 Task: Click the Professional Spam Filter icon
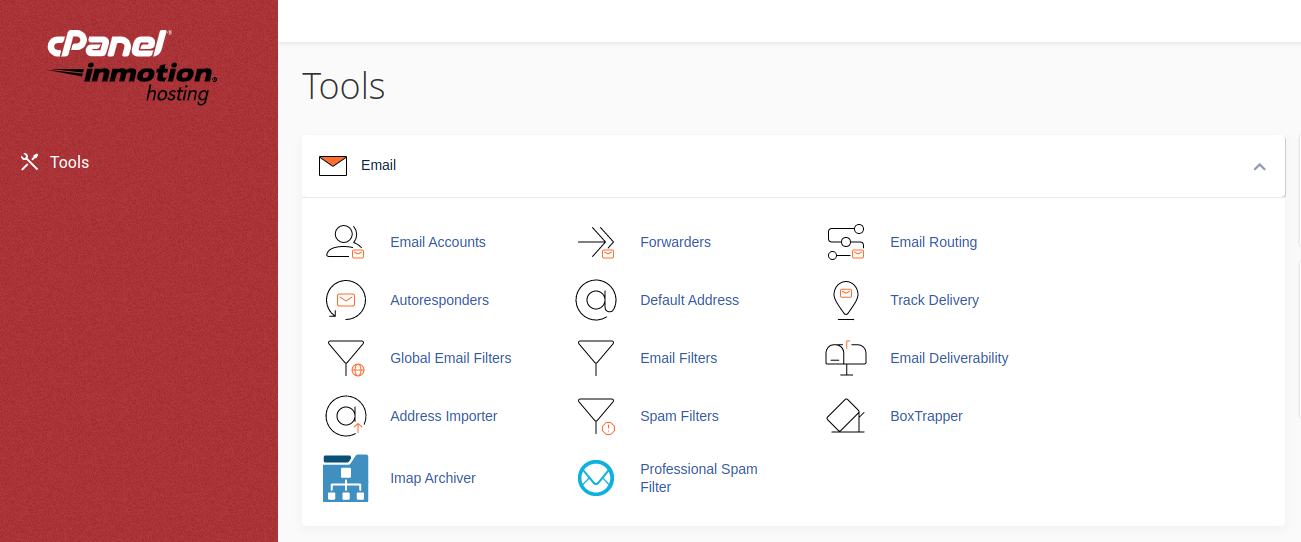tap(596, 478)
